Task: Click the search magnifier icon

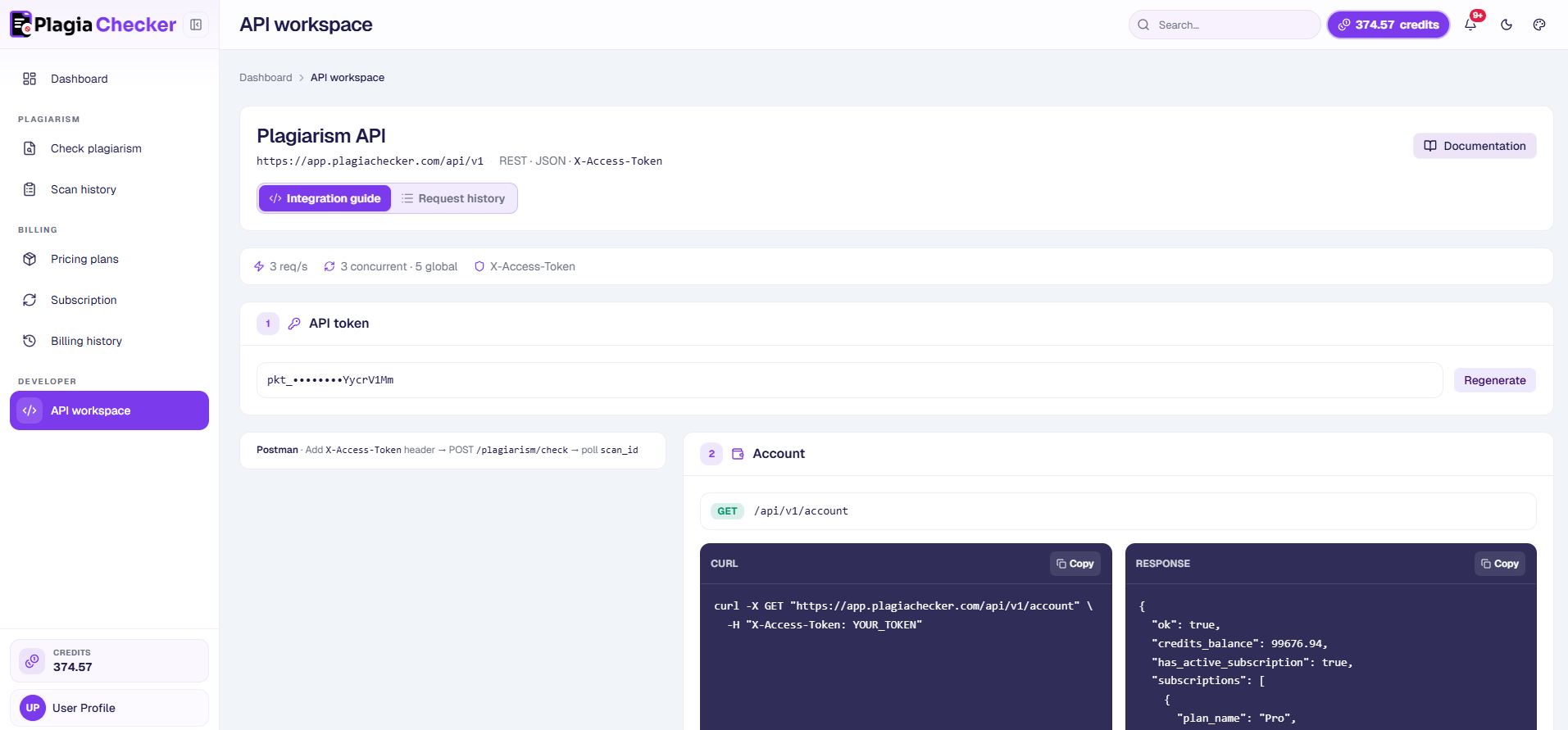Action: (x=1143, y=25)
